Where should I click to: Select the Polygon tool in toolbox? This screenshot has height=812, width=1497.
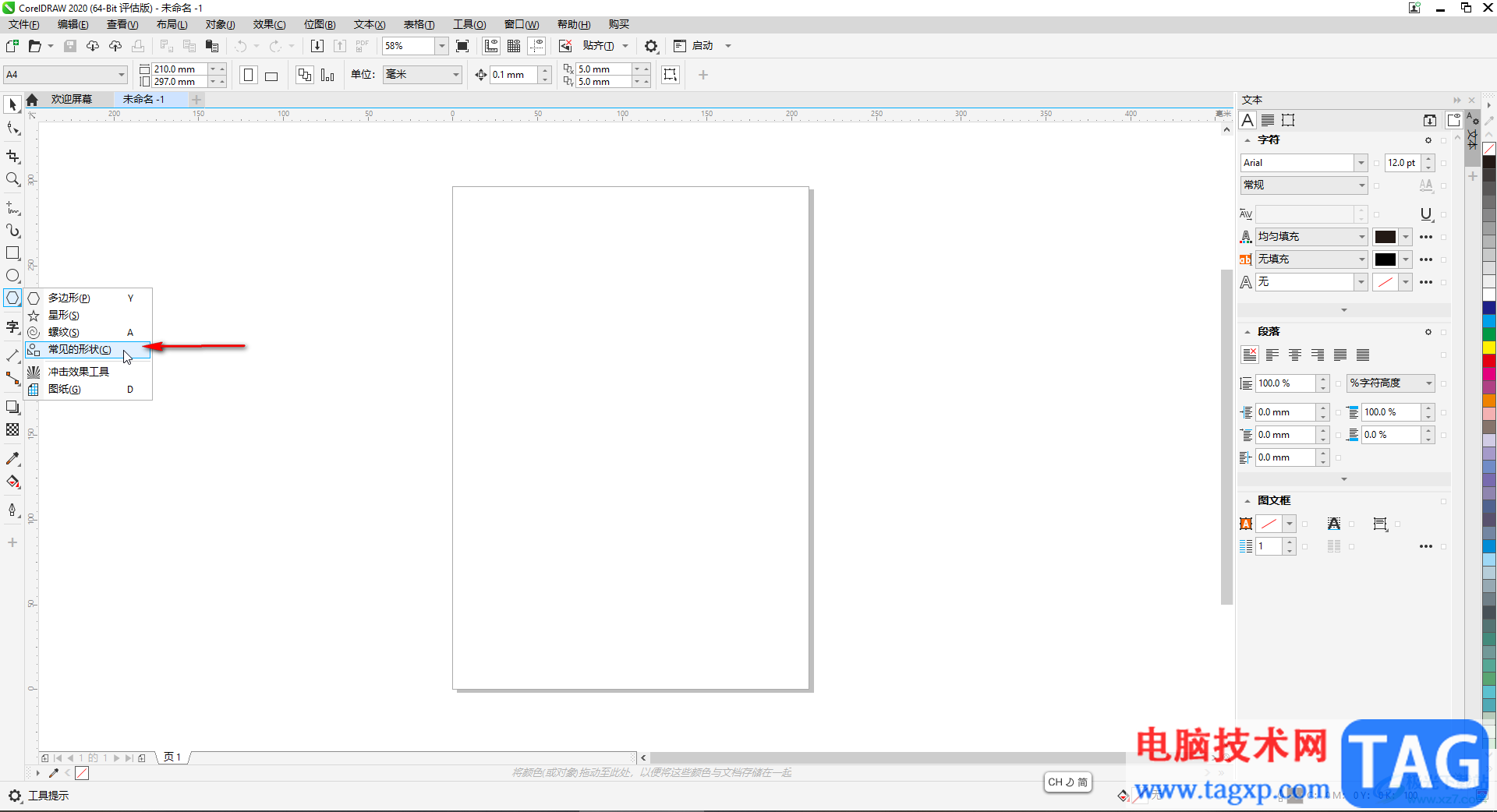[12, 298]
